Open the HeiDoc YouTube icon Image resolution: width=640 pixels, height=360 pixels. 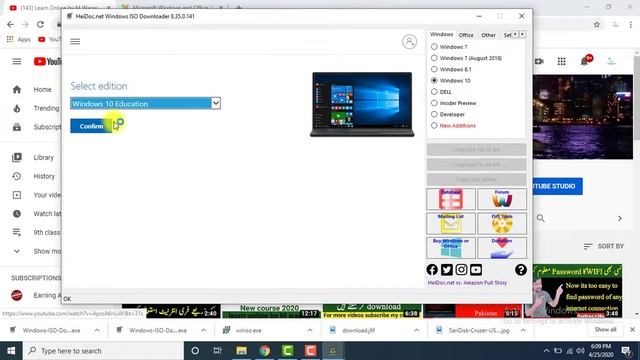click(x=476, y=269)
